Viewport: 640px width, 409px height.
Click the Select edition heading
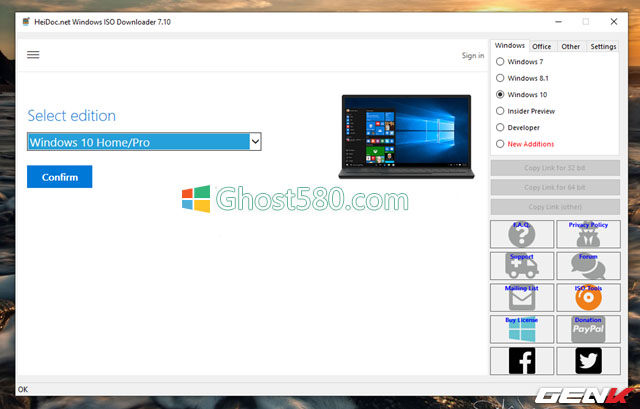coord(71,116)
